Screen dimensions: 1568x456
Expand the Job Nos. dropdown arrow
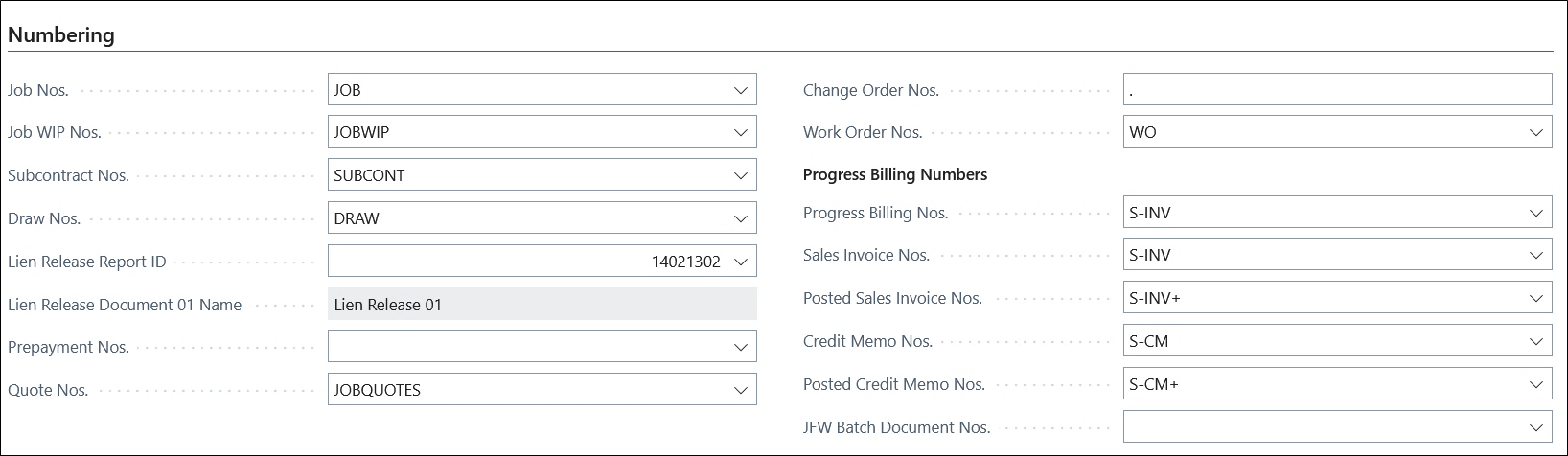740,90
